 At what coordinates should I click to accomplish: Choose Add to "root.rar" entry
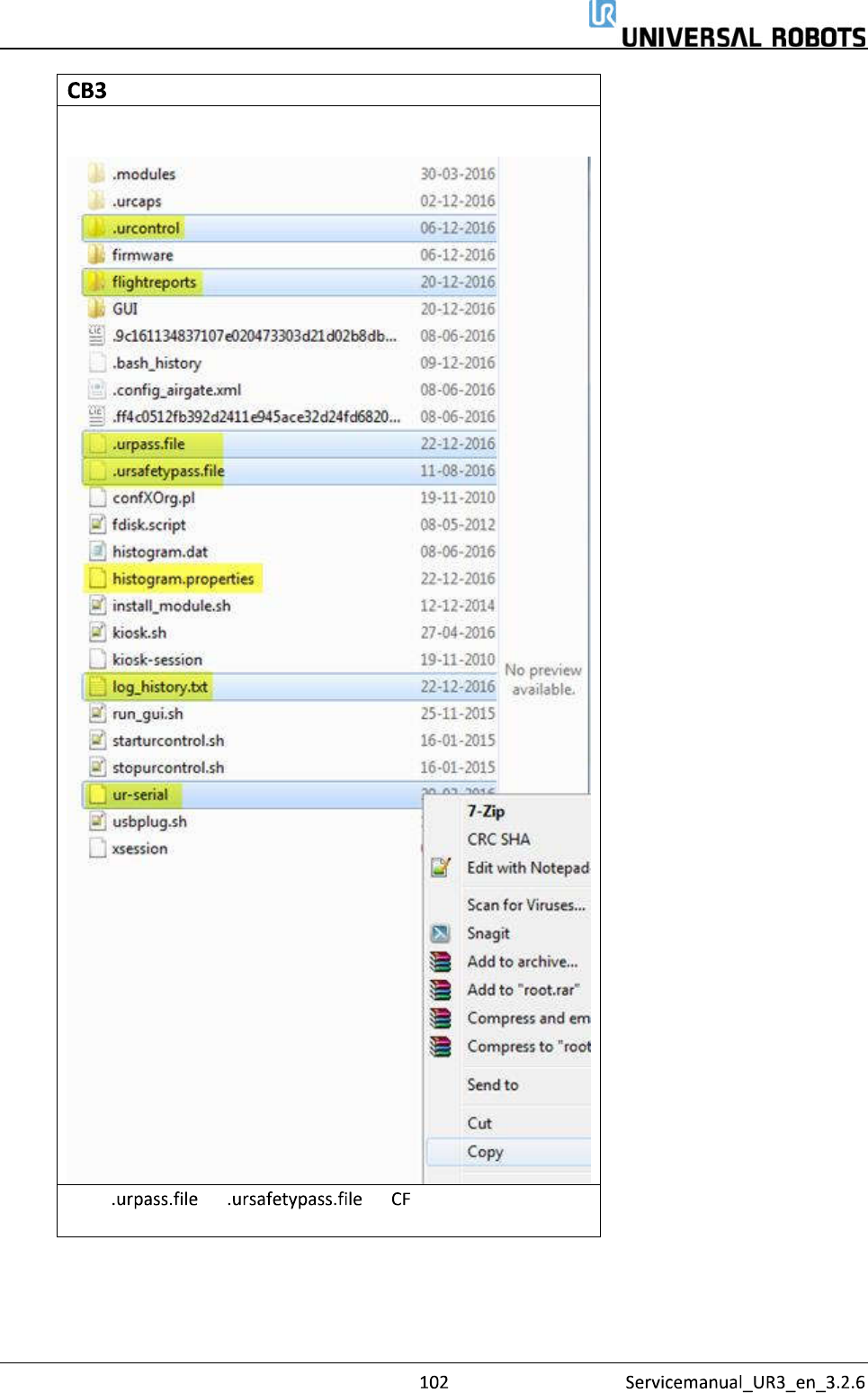click(x=523, y=989)
